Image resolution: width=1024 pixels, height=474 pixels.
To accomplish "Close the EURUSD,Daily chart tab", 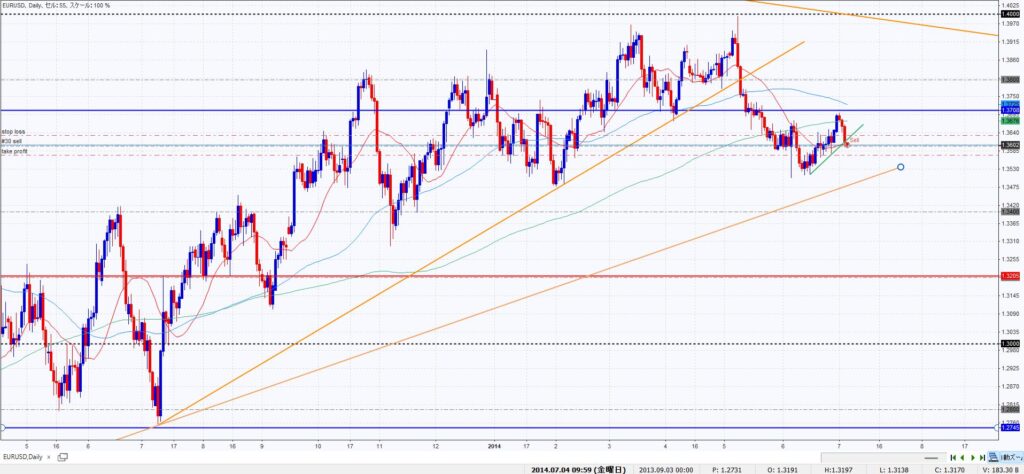I will 49,457.
